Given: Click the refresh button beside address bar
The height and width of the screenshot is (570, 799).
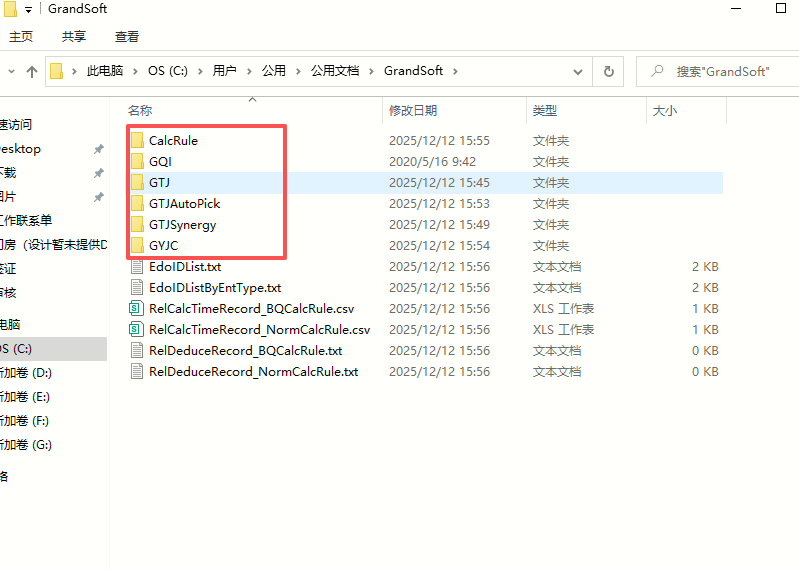Looking at the screenshot, I should (x=608, y=71).
